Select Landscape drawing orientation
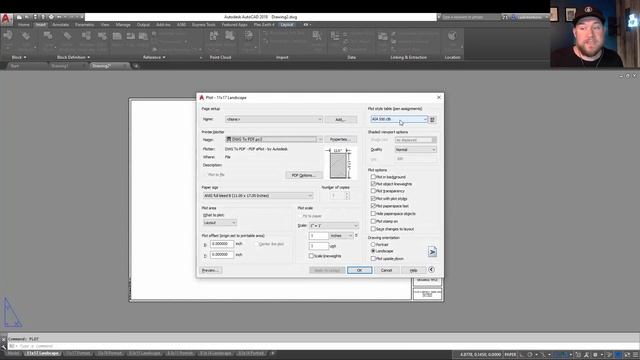 373,251
